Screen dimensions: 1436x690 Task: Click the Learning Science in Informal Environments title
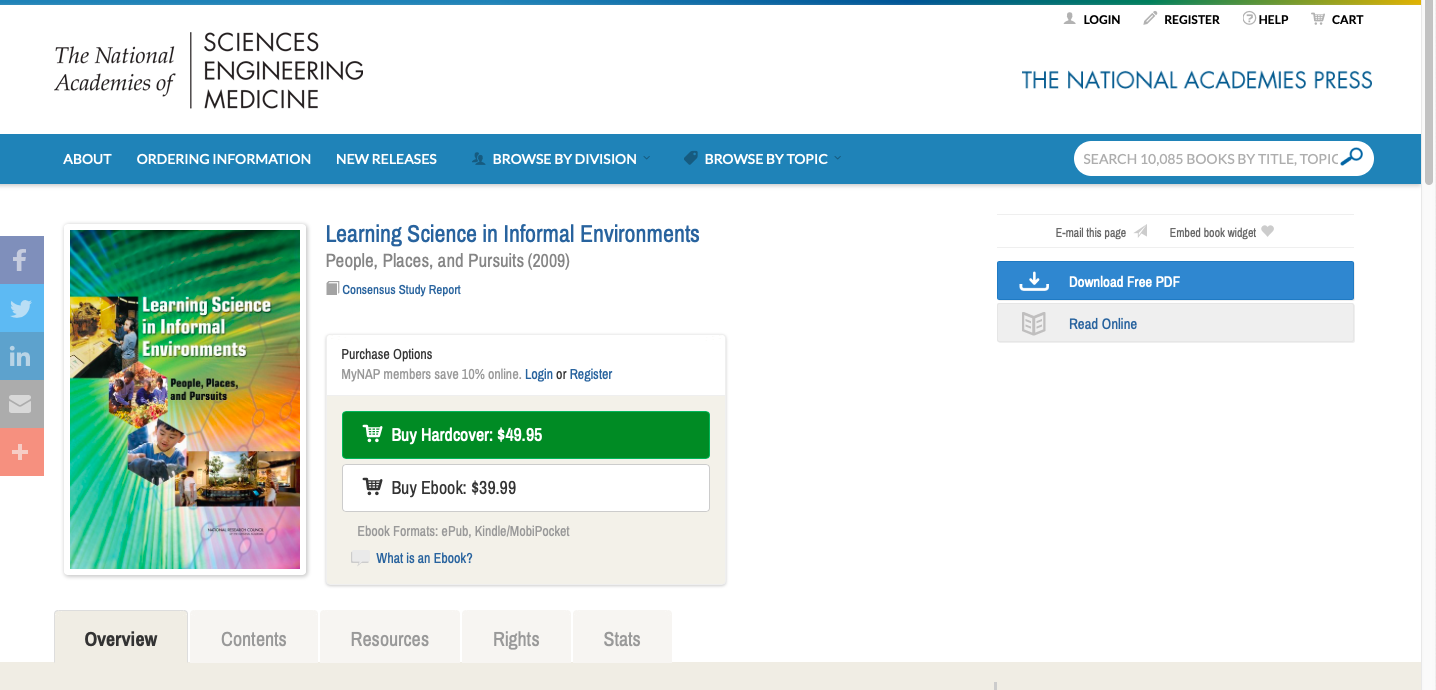tap(513, 234)
